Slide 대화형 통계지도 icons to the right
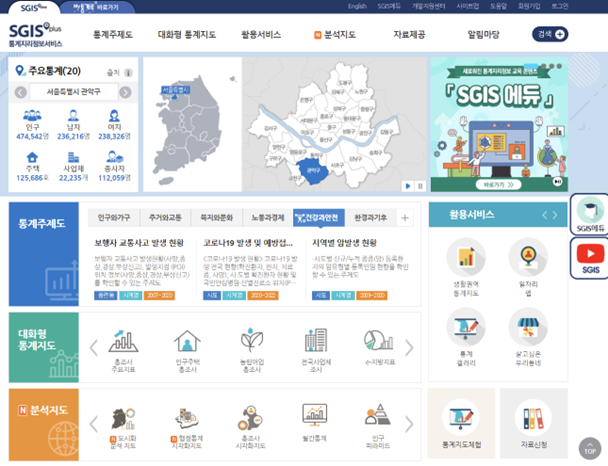608x466 pixels. 409,347
